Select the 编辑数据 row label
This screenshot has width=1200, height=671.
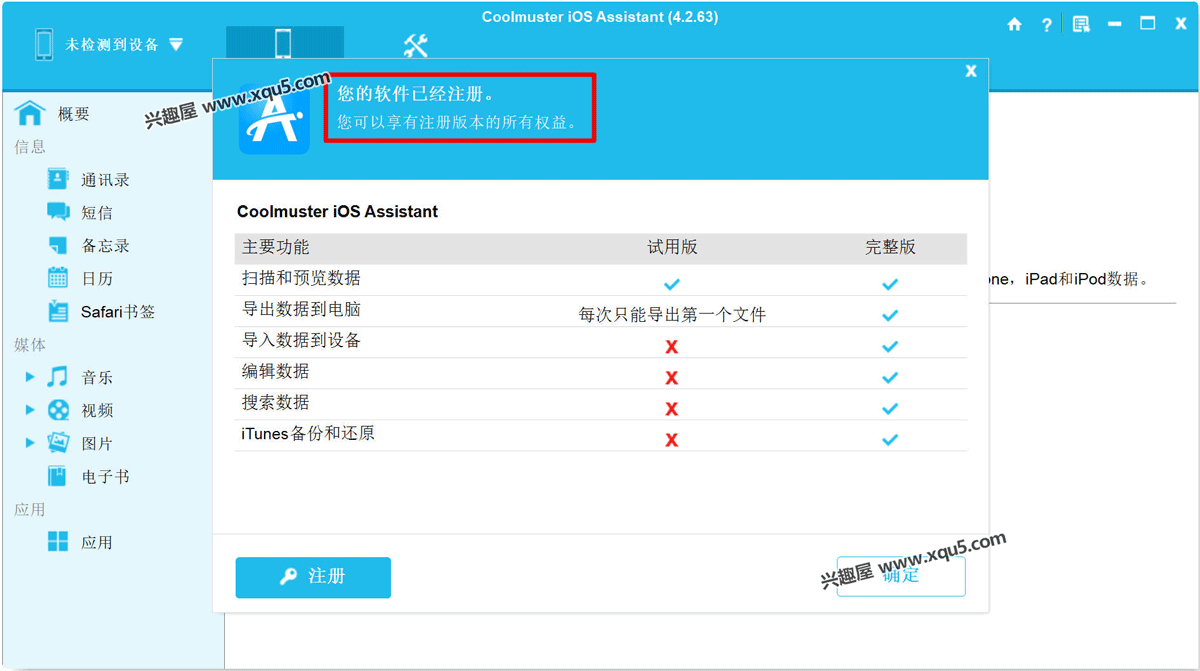pyautogui.click(x=276, y=371)
